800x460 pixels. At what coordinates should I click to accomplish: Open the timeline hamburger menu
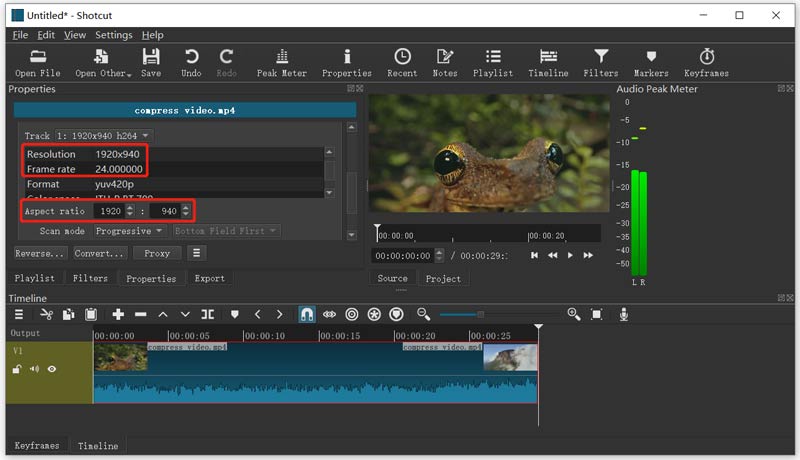19,314
